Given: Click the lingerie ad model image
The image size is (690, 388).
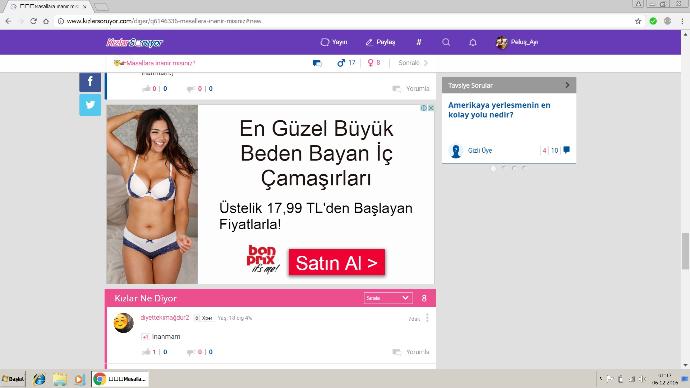Looking at the screenshot, I should (152, 194).
